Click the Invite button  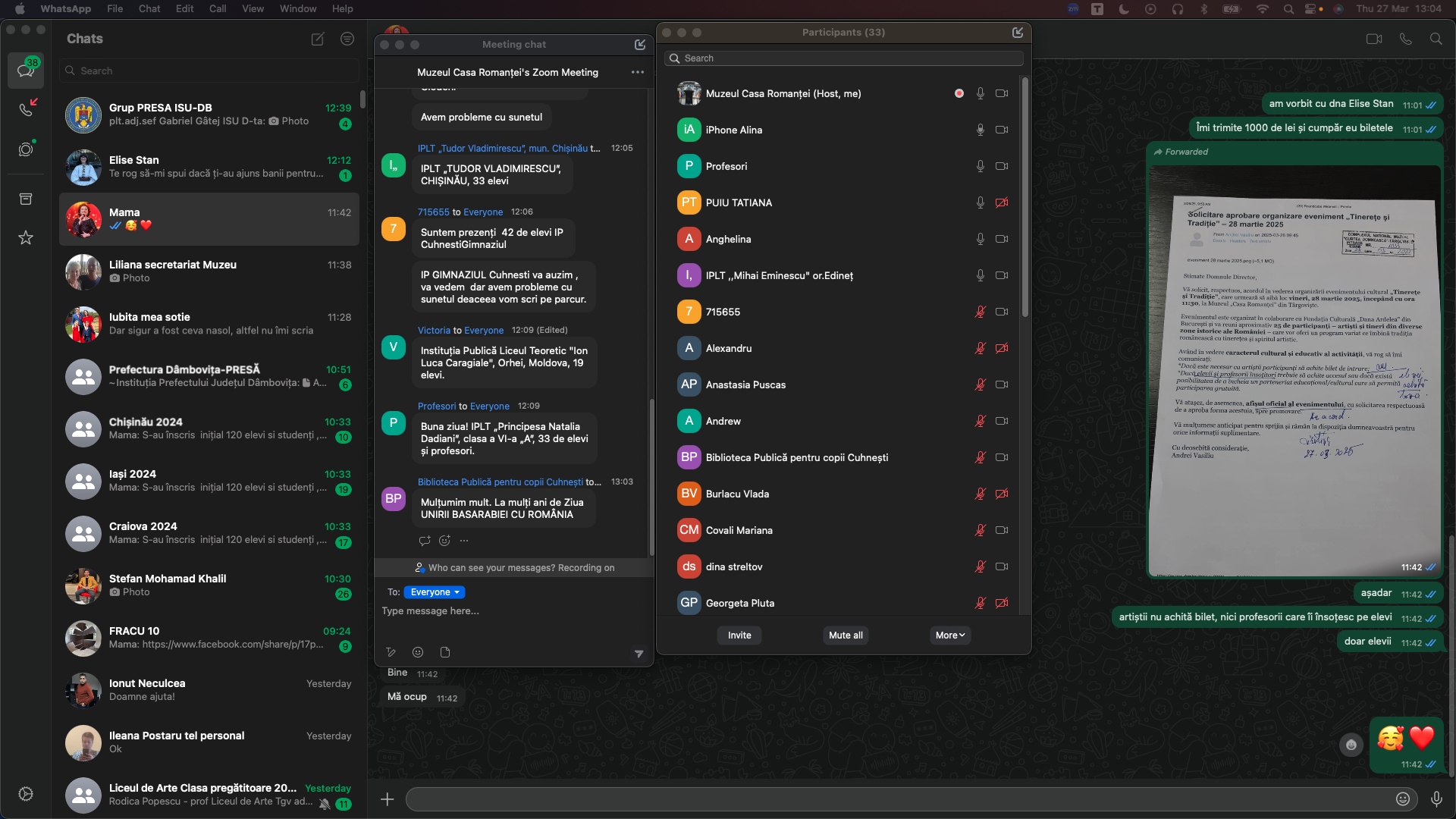(x=739, y=635)
